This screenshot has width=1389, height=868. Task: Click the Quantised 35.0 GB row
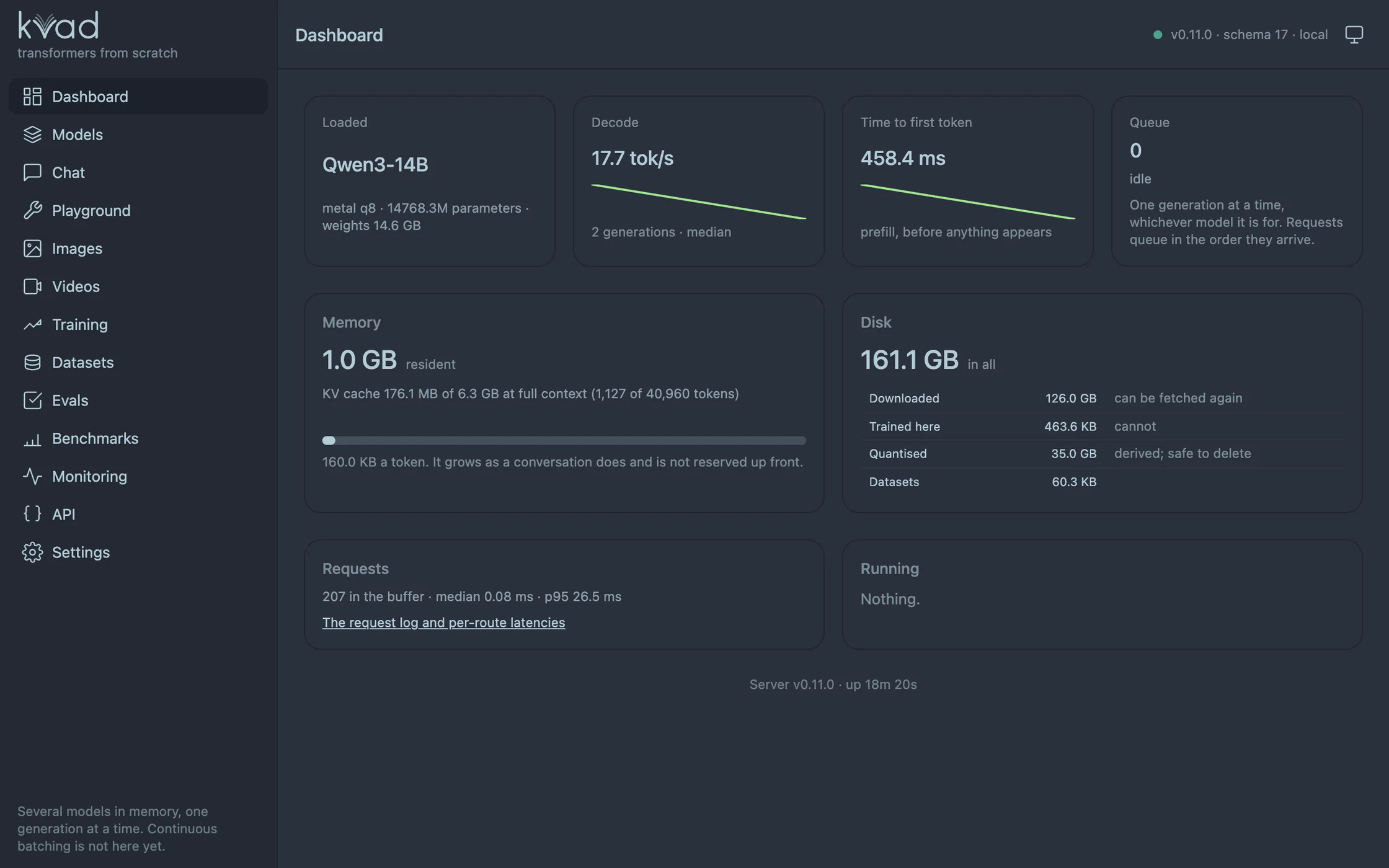point(1102,453)
